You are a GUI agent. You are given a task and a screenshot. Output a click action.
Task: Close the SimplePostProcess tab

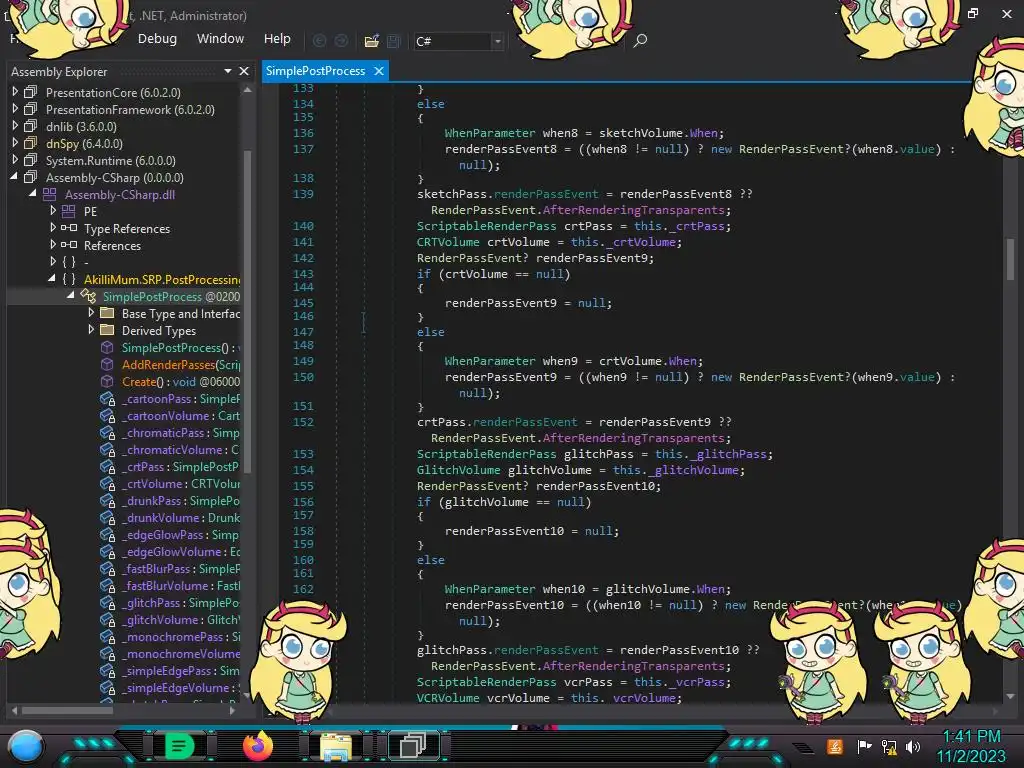pos(379,71)
